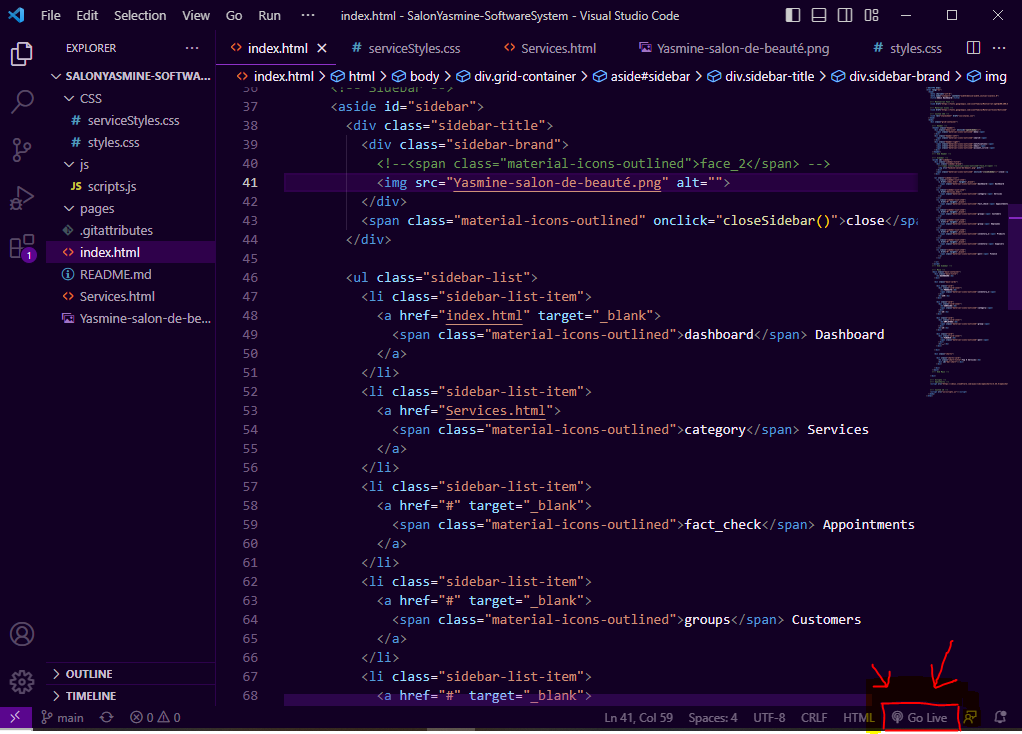1022x734 pixels.
Task: Click the minimap code overview
Action: (x=967, y=241)
